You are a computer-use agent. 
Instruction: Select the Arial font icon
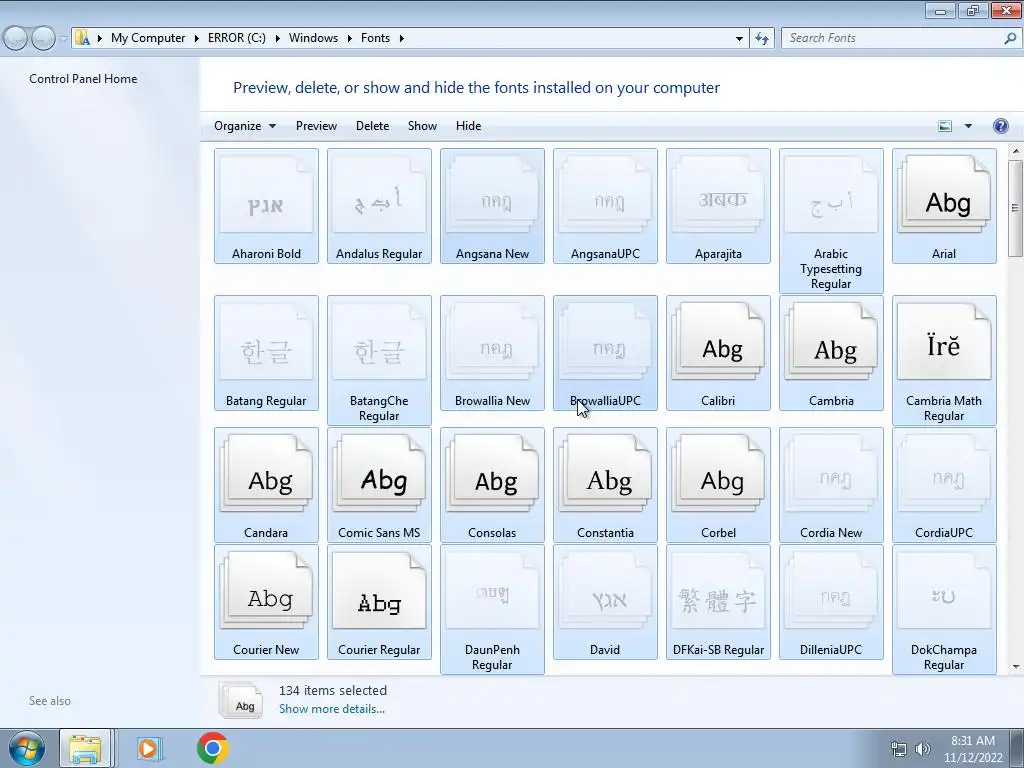pos(944,206)
